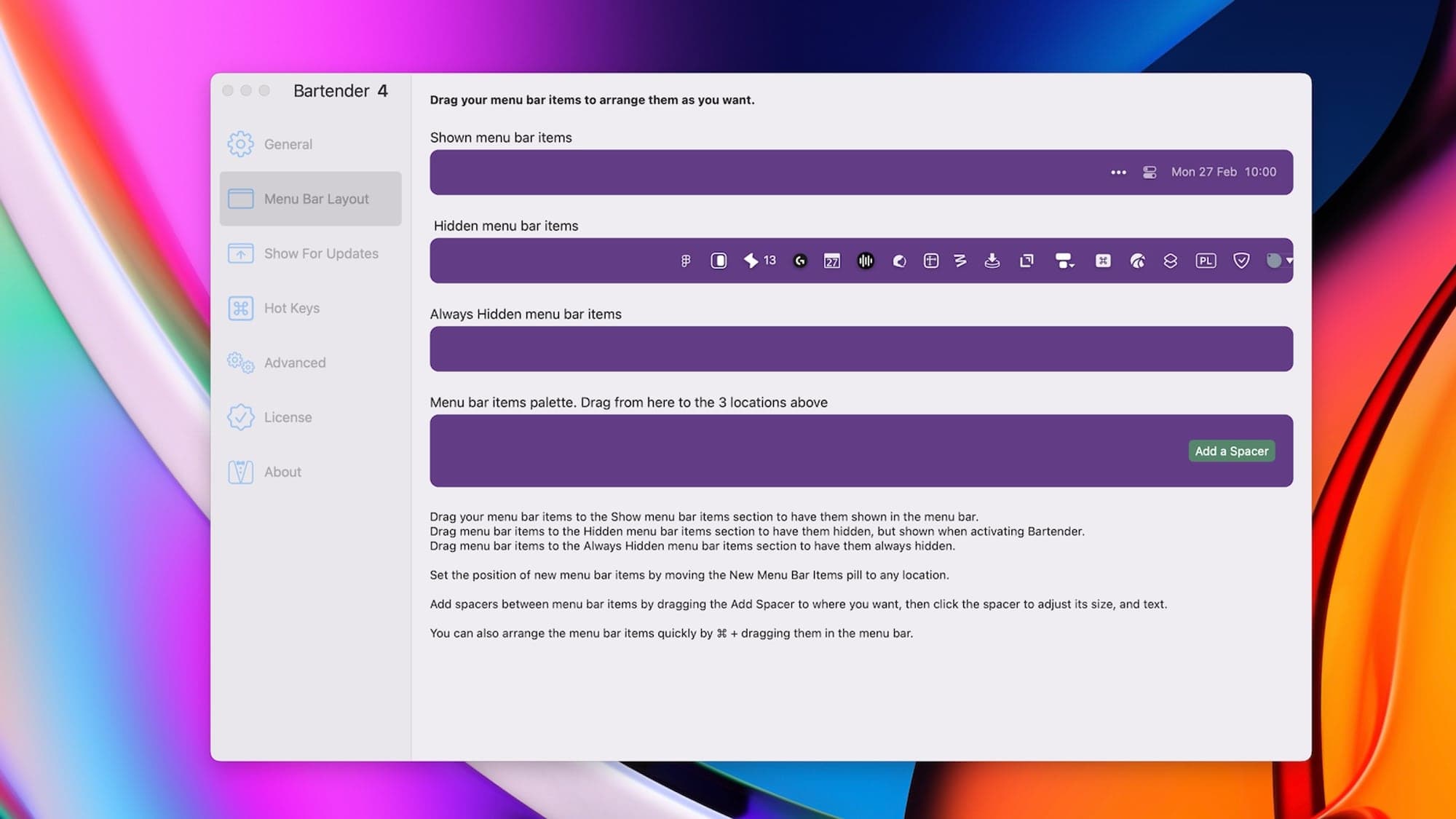Select the download tray arrow icon
Viewport: 1456px width, 819px height.
(992, 261)
